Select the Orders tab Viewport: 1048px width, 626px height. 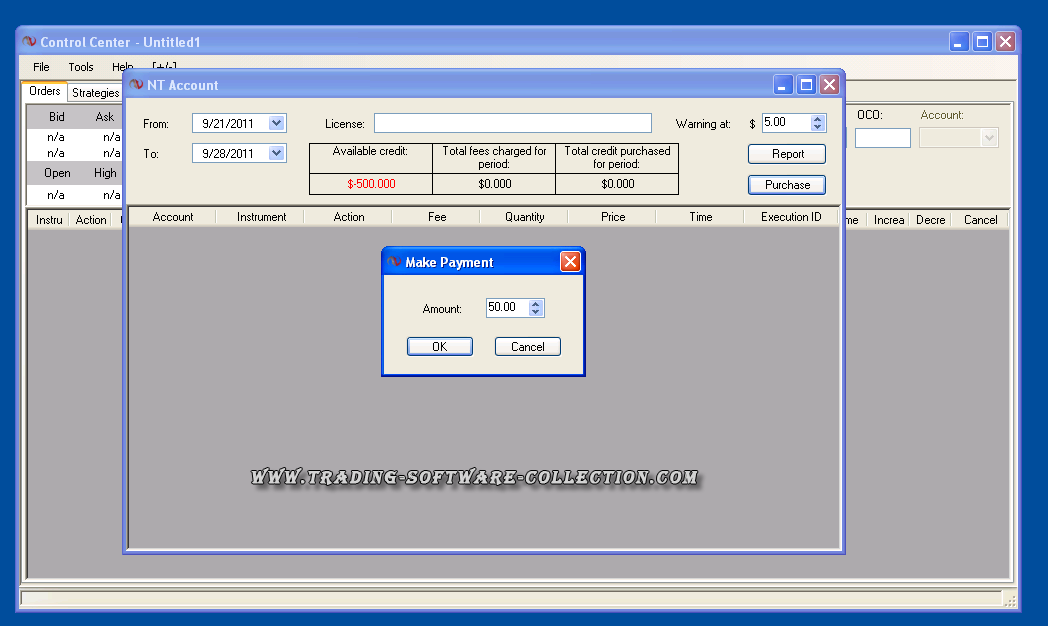coord(45,92)
